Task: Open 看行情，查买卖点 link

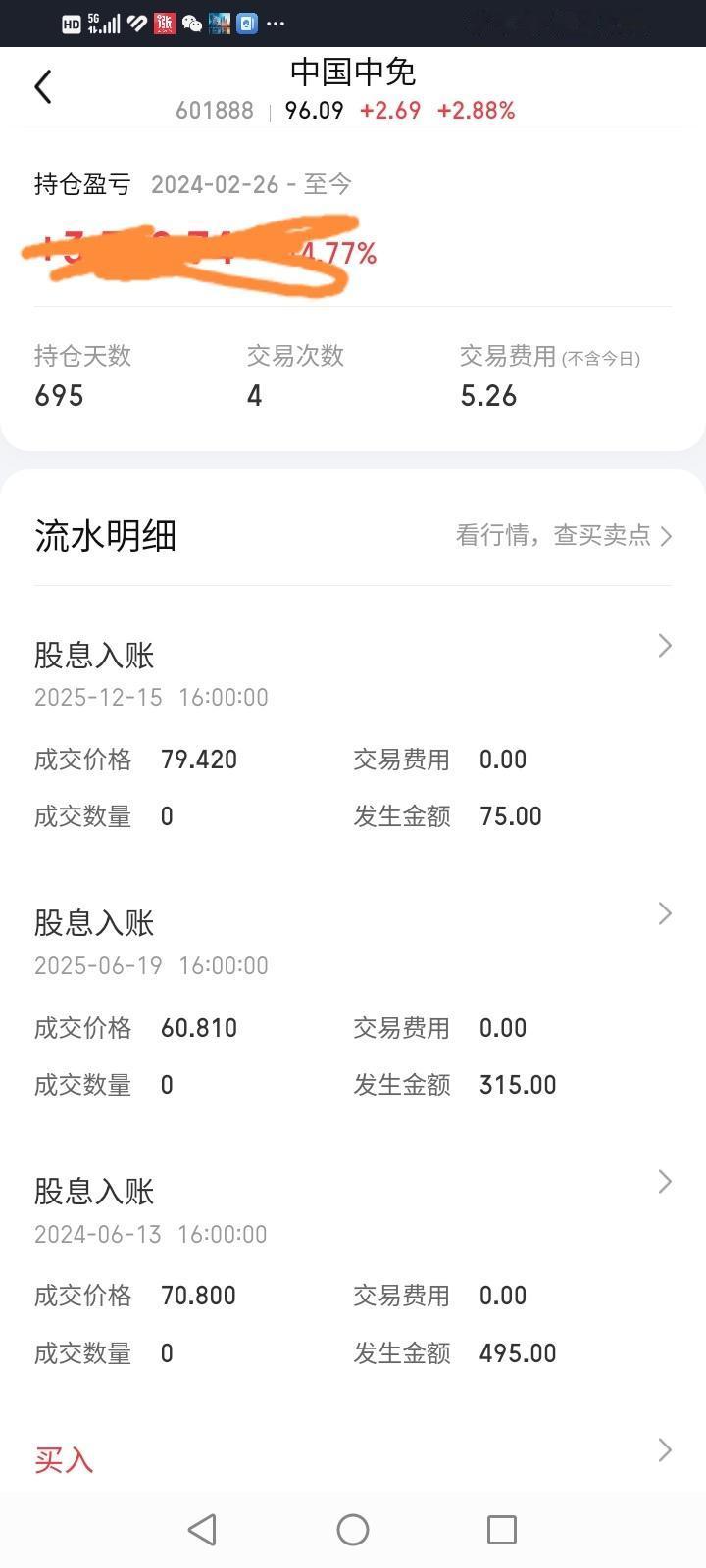Action: click(x=564, y=535)
